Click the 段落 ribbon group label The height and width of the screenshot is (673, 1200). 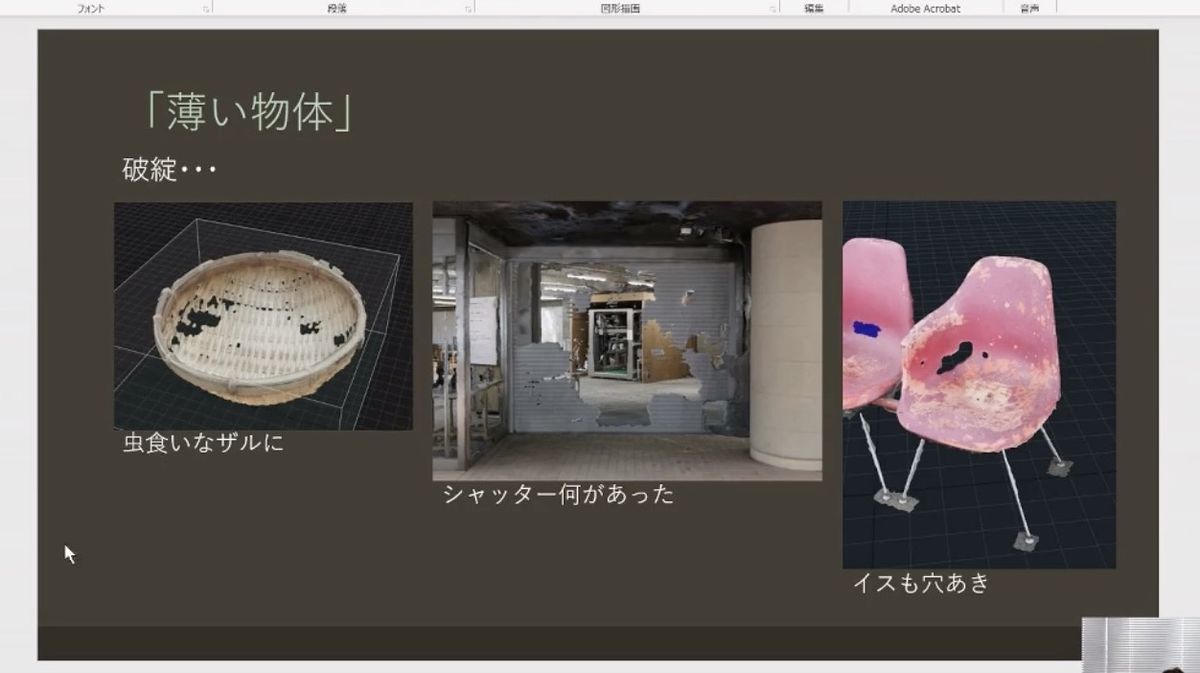[337, 8]
